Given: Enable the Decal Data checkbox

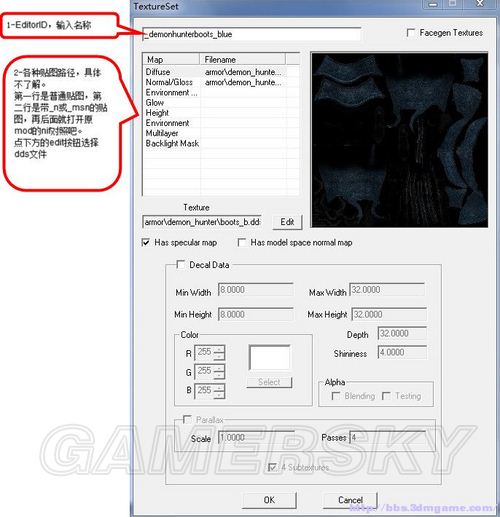Looking at the screenshot, I should click(181, 265).
